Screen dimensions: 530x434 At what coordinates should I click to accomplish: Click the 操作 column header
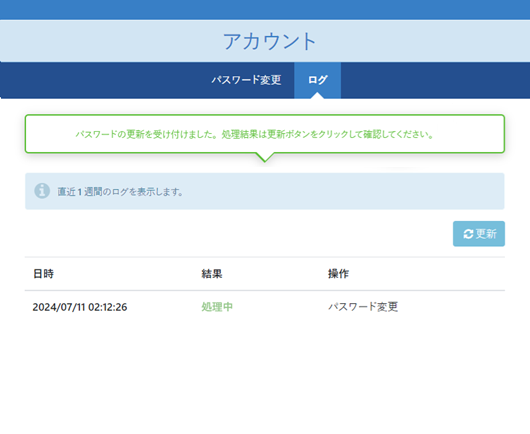pos(338,273)
